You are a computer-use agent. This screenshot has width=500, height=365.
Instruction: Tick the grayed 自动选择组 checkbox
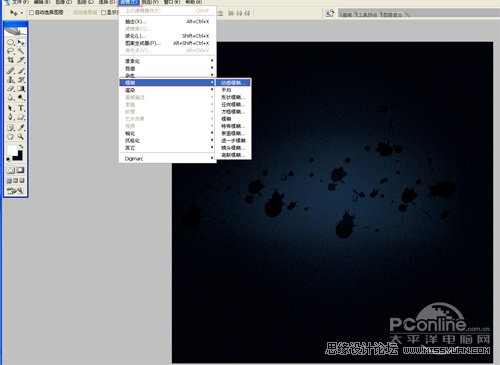tap(70, 12)
